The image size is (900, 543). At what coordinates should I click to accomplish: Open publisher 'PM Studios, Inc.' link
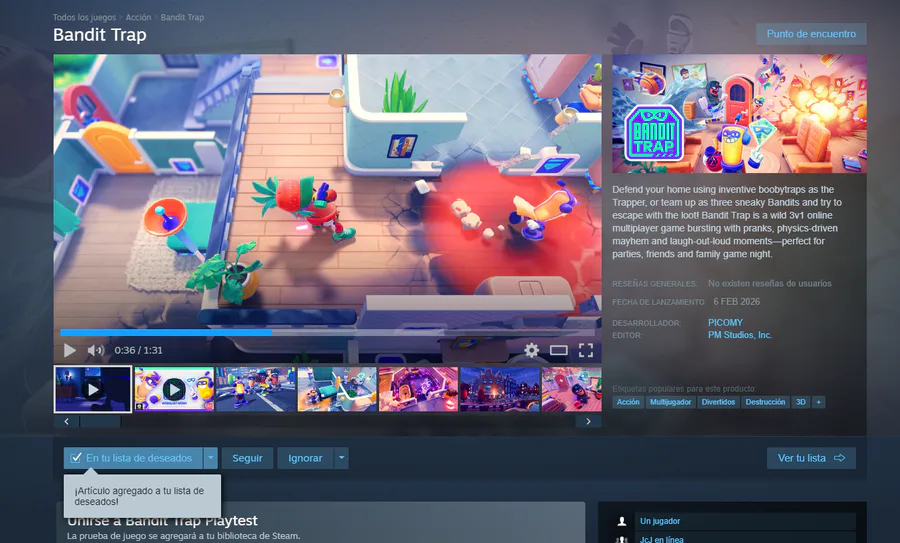[x=740, y=335]
